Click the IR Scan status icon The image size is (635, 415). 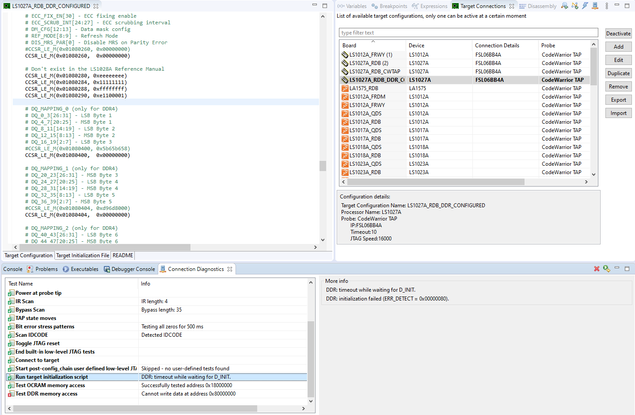point(11,302)
